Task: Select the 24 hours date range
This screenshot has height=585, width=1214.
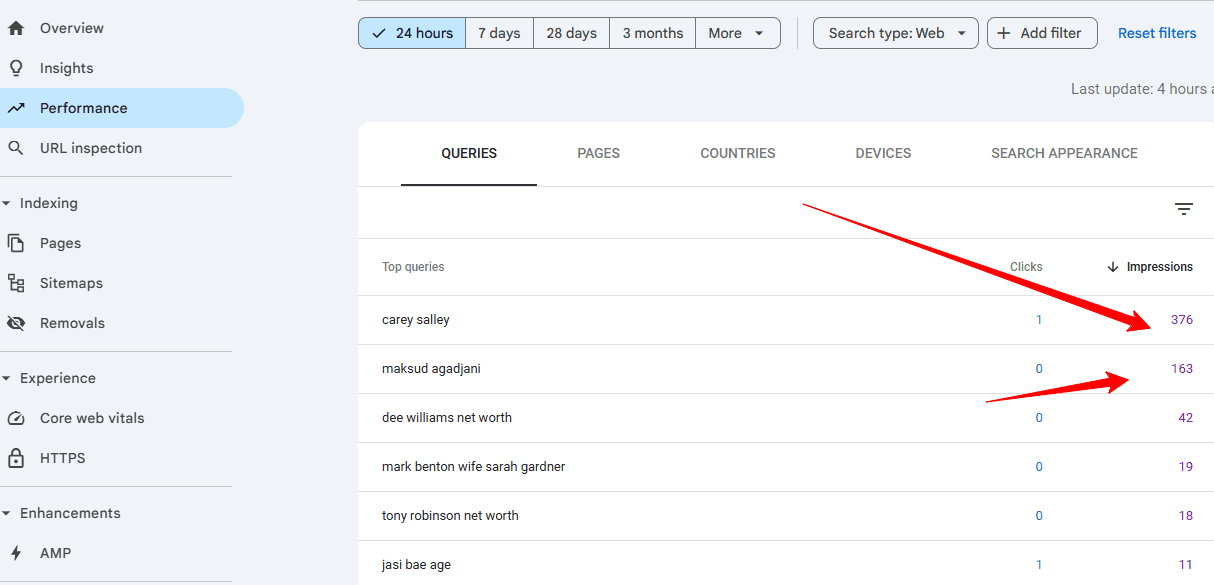Action: coord(412,33)
